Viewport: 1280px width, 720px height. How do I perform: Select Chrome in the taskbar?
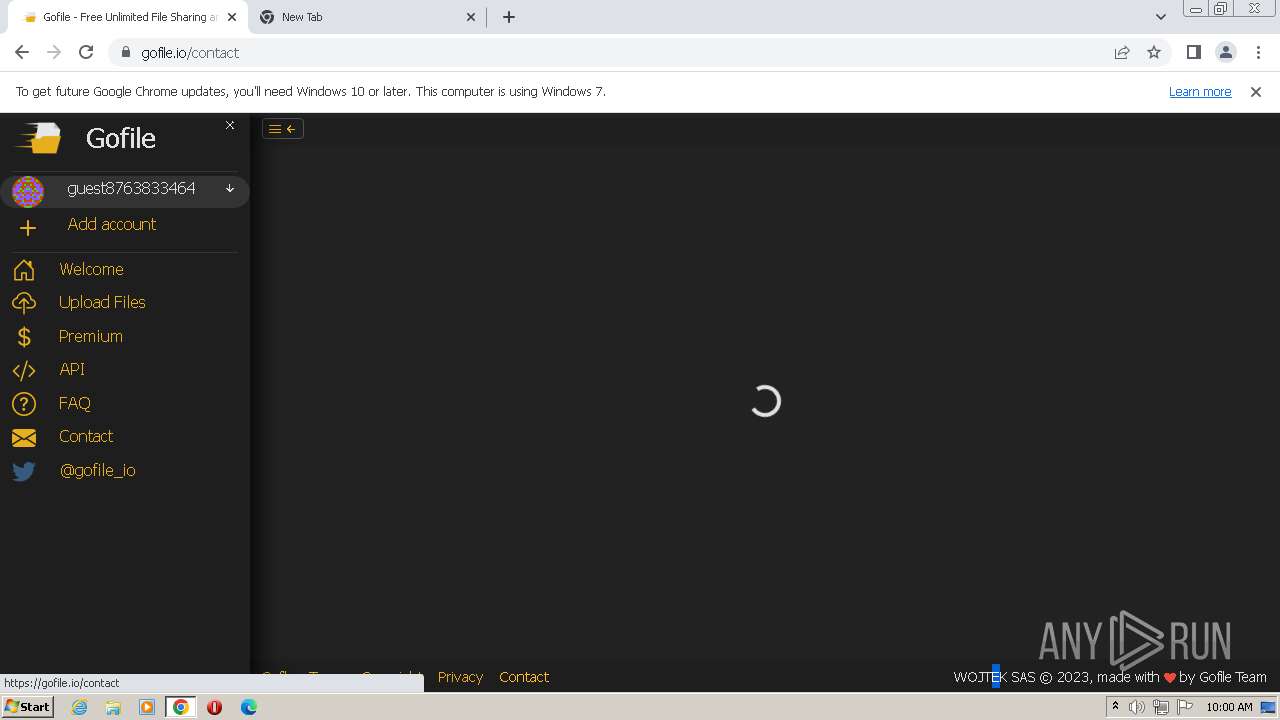coord(181,707)
